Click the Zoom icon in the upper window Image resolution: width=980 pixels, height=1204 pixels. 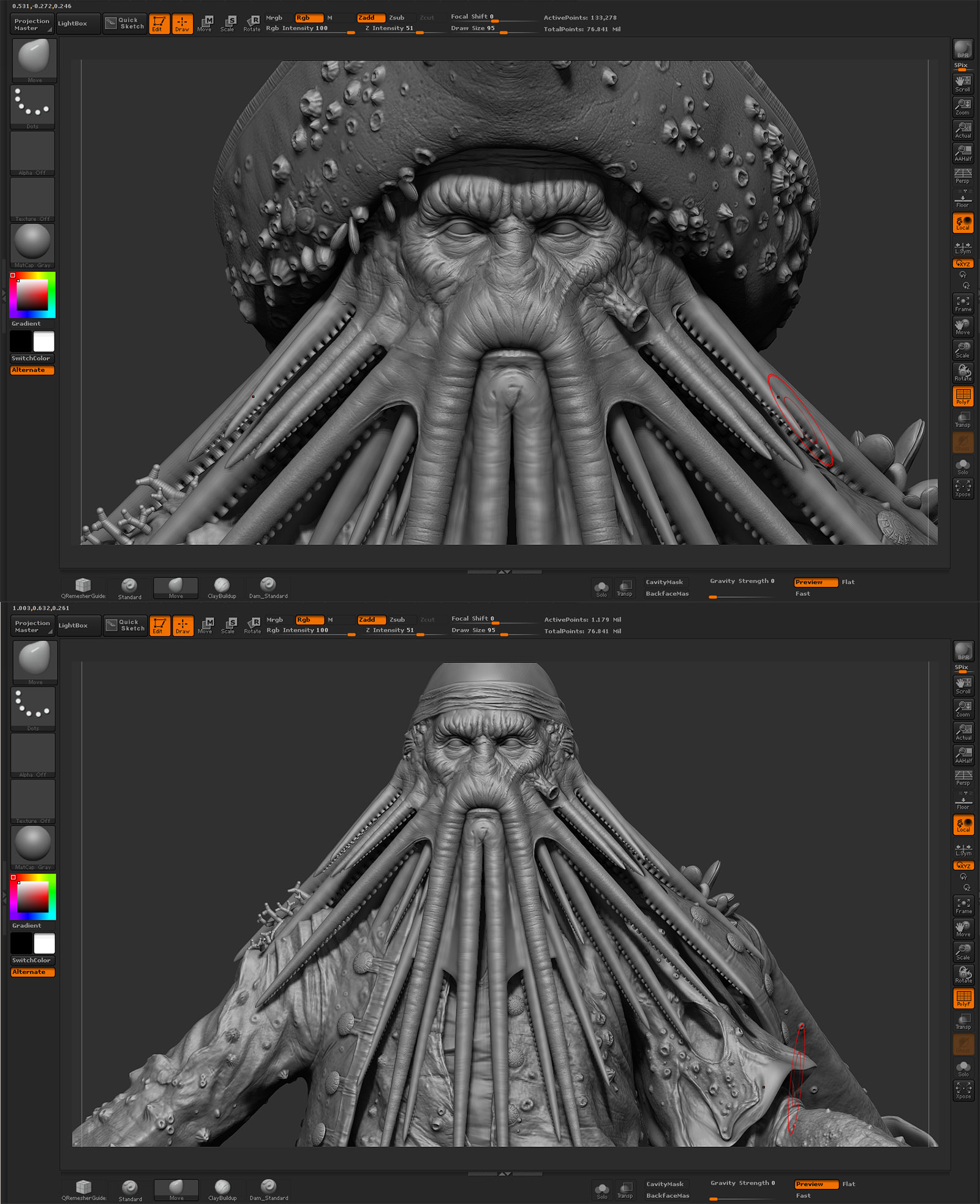point(963,107)
